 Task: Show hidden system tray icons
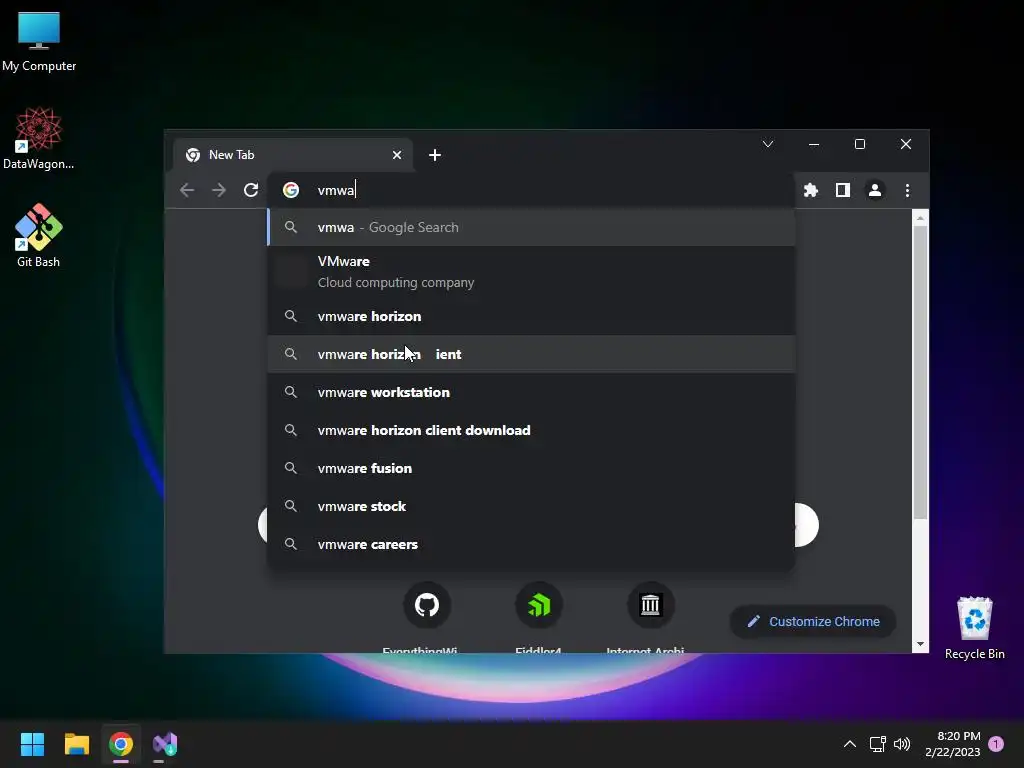[850, 744]
